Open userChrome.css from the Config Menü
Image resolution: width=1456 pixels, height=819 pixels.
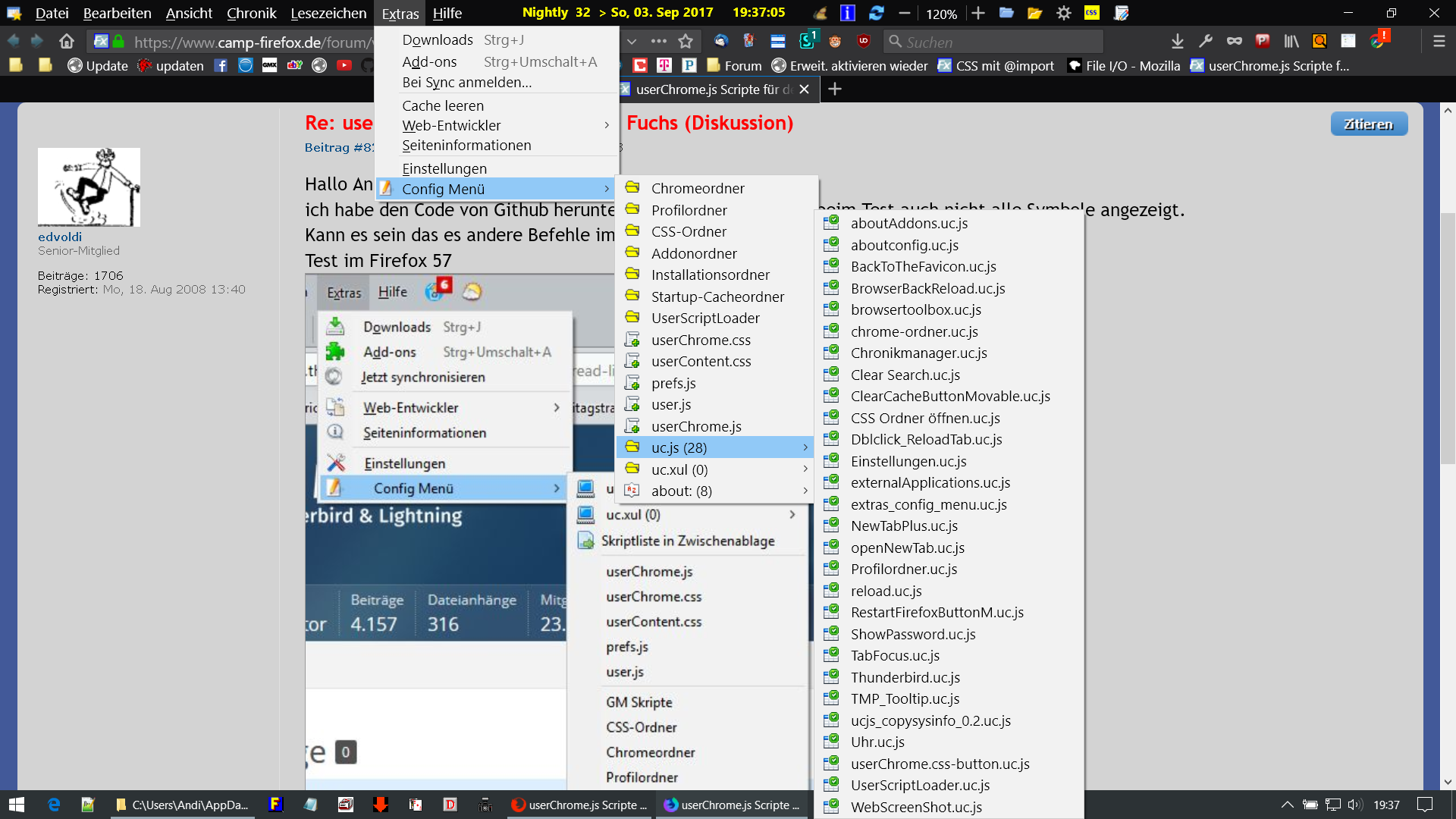pos(701,340)
